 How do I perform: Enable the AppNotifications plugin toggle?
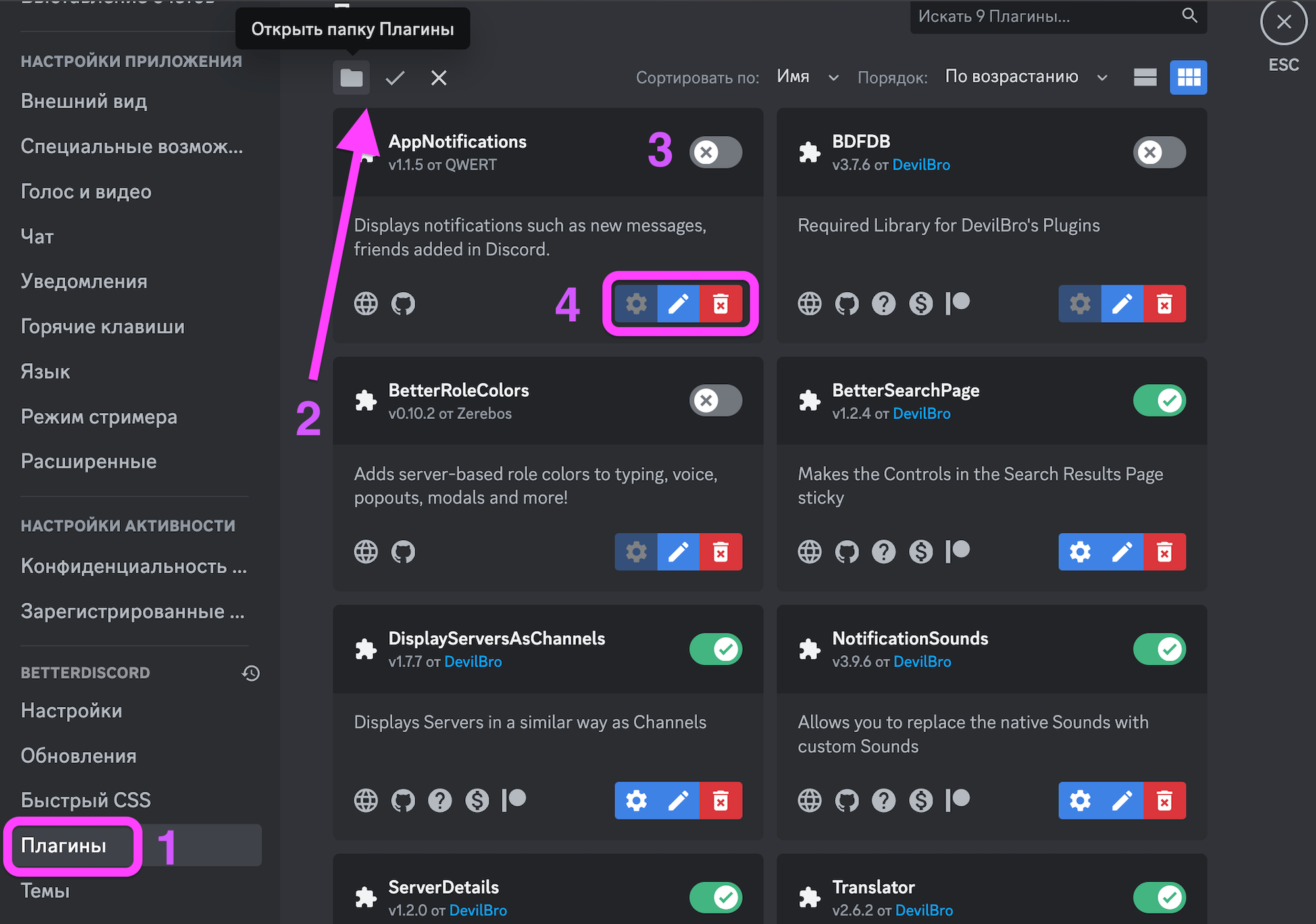(x=716, y=153)
